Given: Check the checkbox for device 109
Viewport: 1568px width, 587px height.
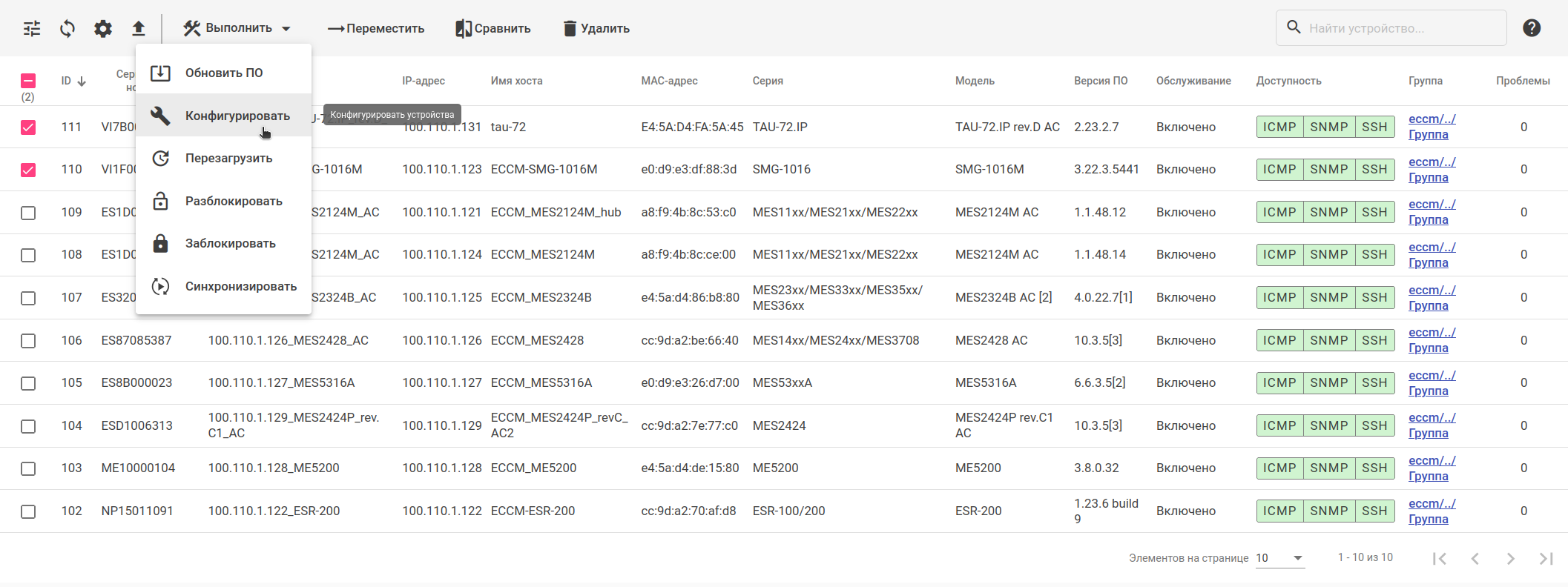Looking at the screenshot, I should pyautogui.click(x=28, y=213).
